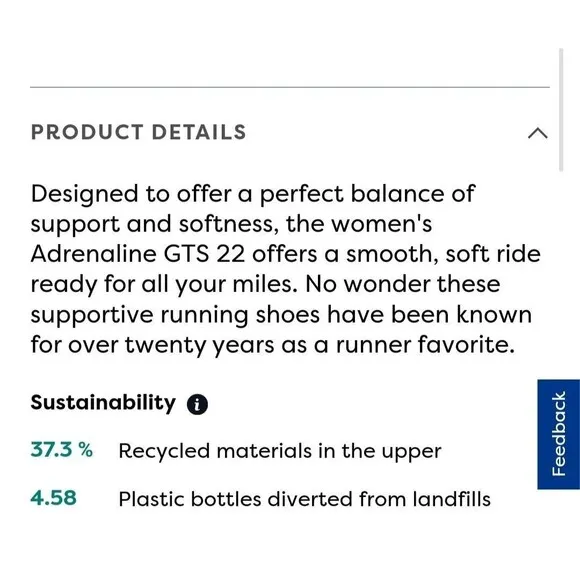Click "Recycled materials in the upper" text
Screen dimensions: 580x580
(x=280, y=451)
